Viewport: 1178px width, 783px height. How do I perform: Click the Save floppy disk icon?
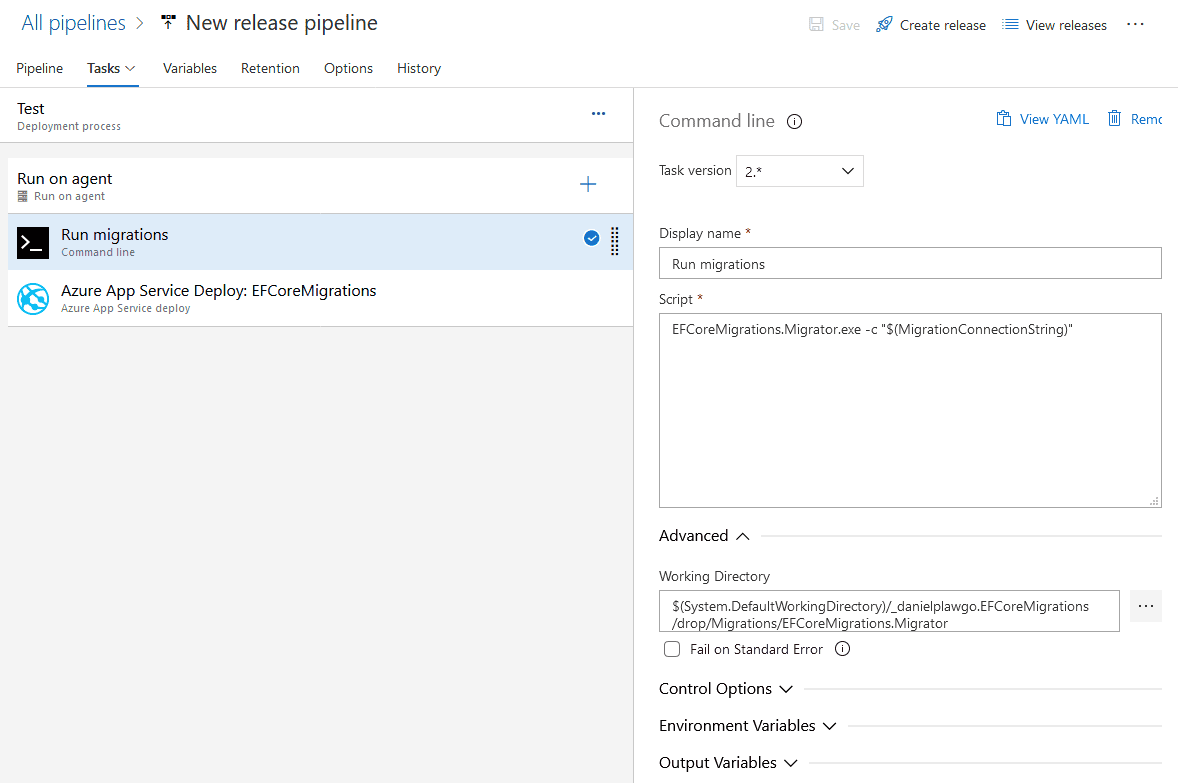(x=816, y=25)
